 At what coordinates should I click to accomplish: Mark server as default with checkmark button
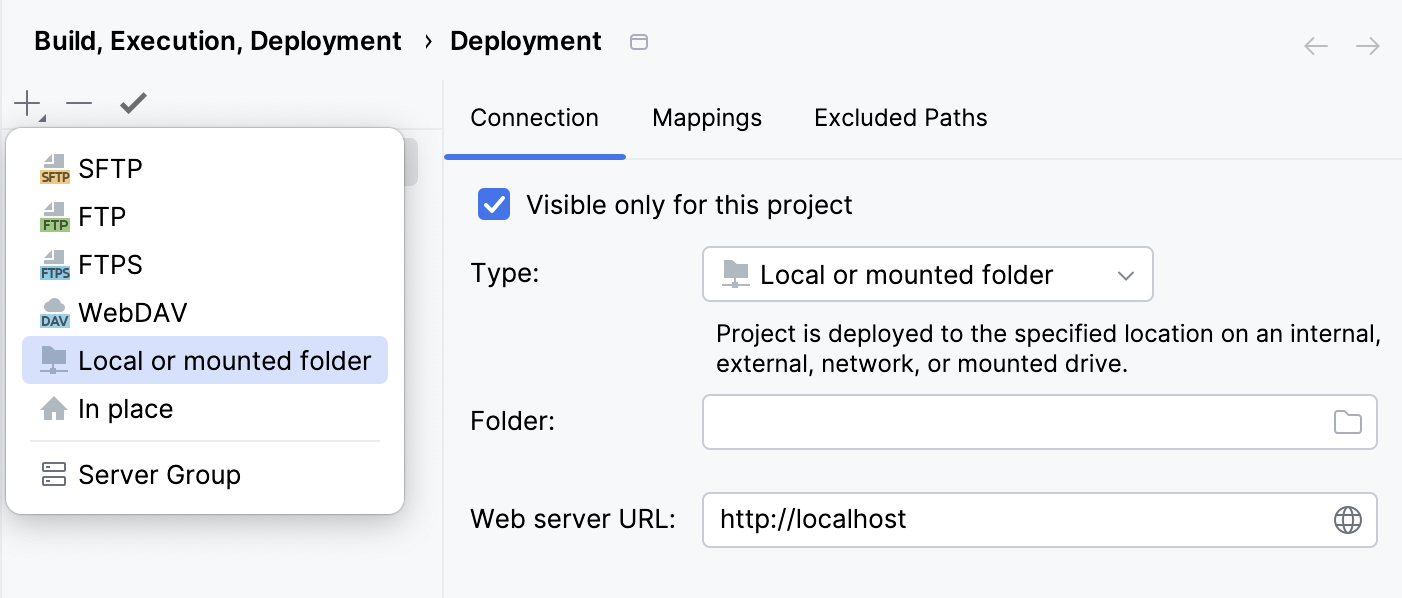(x=133, y=102)
